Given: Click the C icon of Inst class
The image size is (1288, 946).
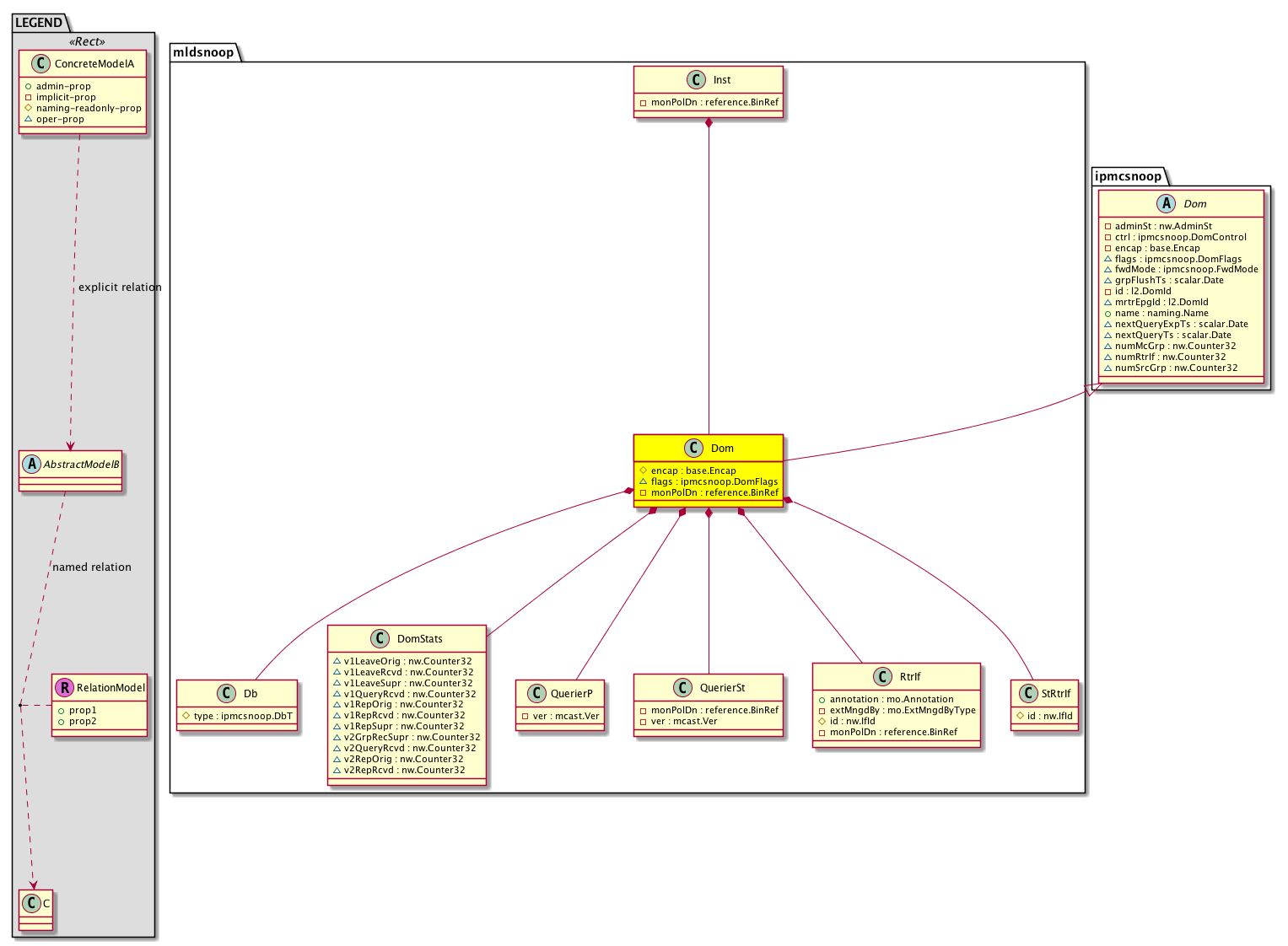Looking at the screenshot, I should [695, 80].
